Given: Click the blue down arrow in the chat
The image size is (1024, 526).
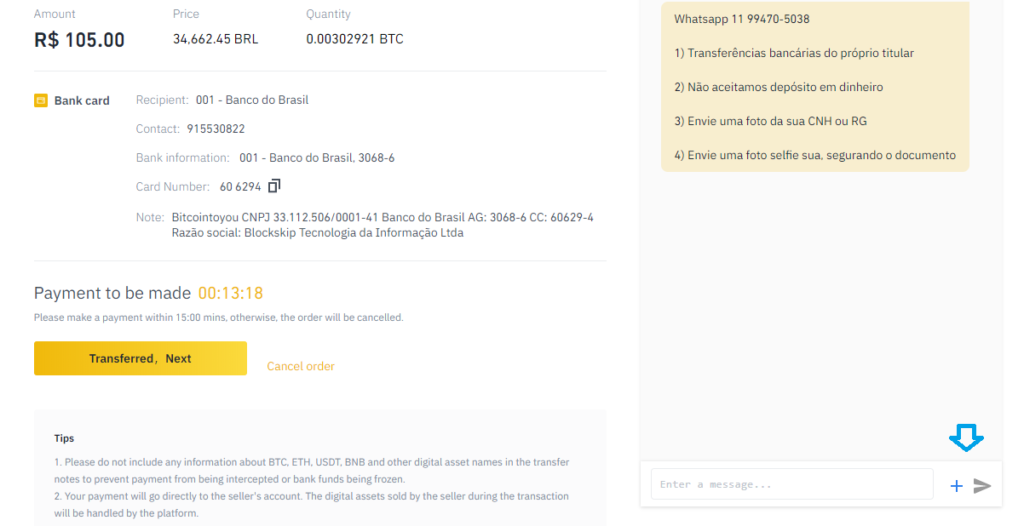Looking at the screenshot, I should [x=967, y=437].
